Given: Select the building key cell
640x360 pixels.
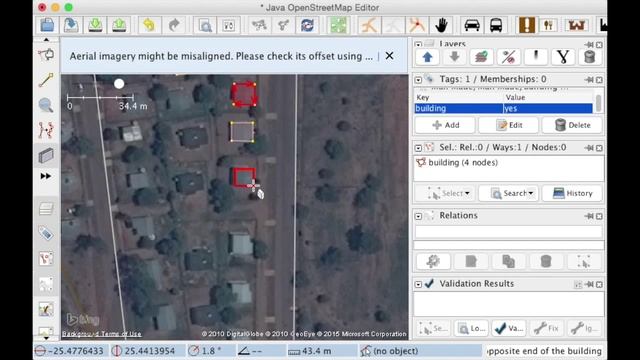Looking at the screenshot, I should pyautogui.click(x=459, y=108).
